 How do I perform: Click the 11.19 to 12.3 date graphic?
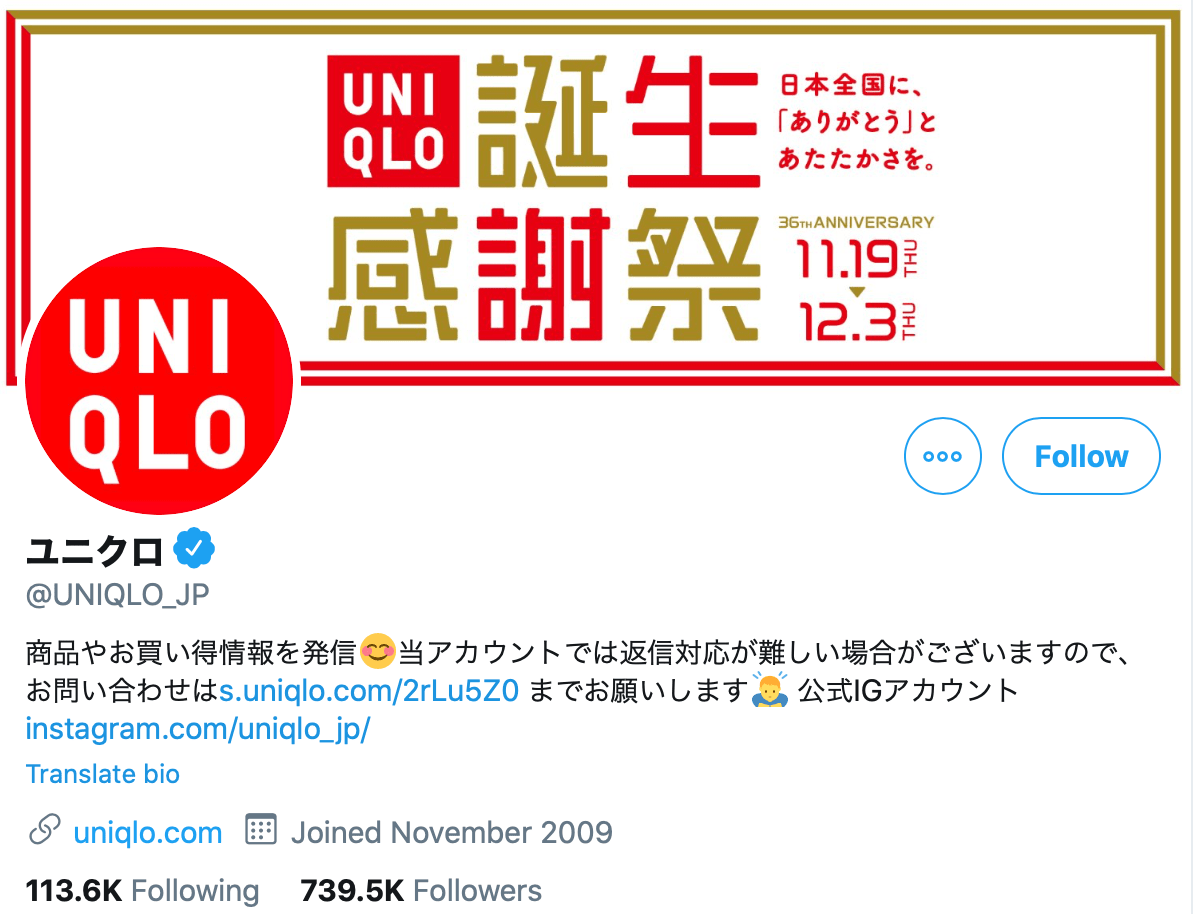coord(857,289)
